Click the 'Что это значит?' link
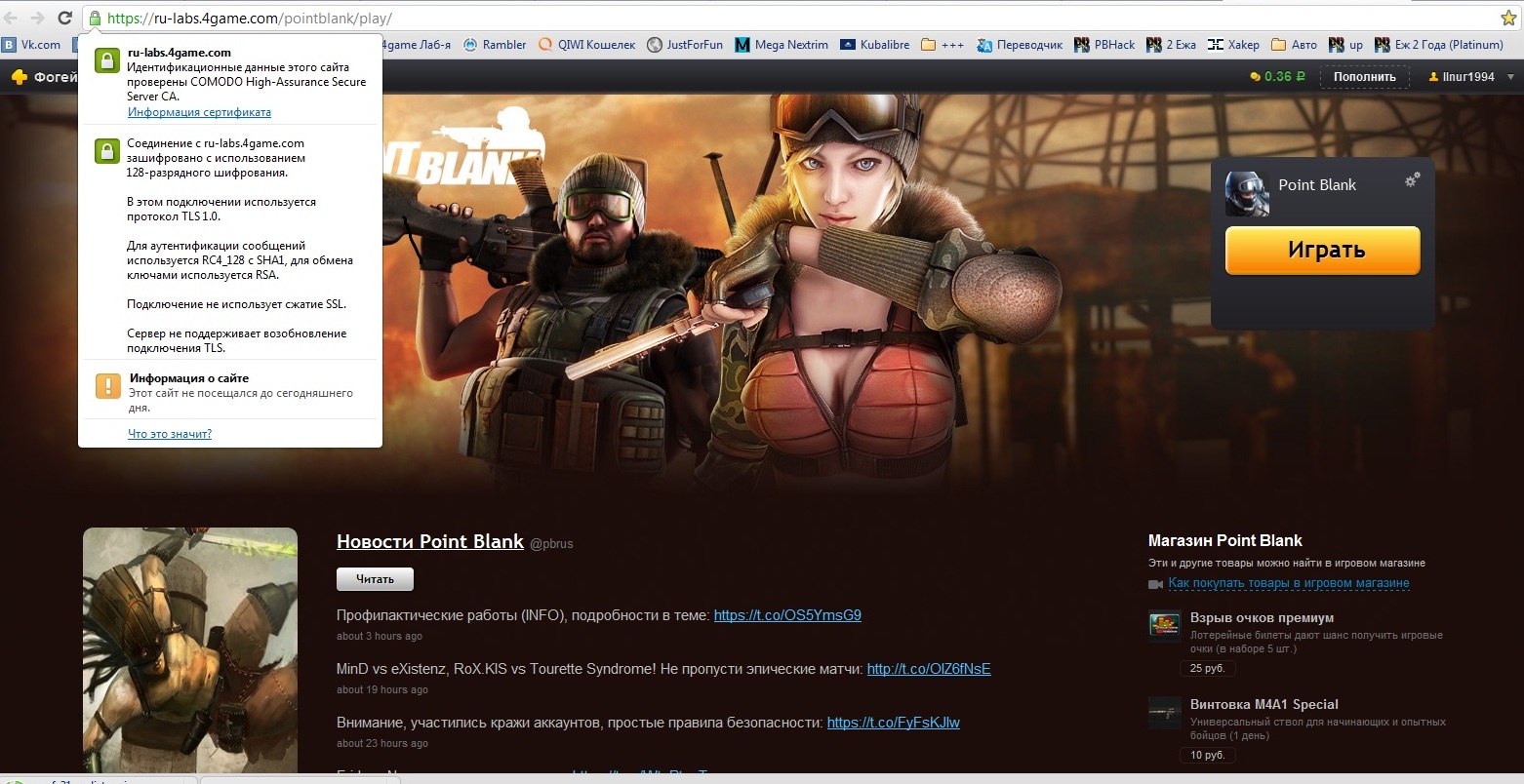Image resolution: width=1524 pixels, height=784 pixels. 170,434
